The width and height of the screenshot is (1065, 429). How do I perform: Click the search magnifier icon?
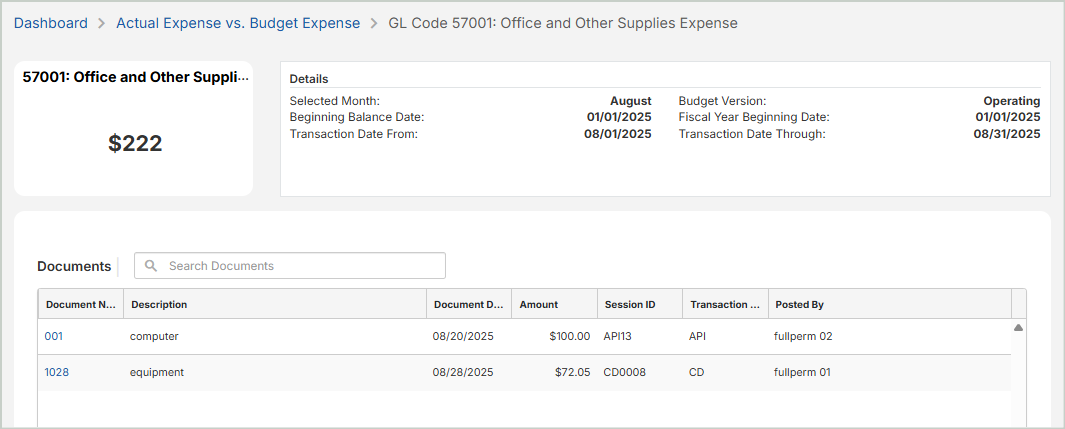[151, 266]
